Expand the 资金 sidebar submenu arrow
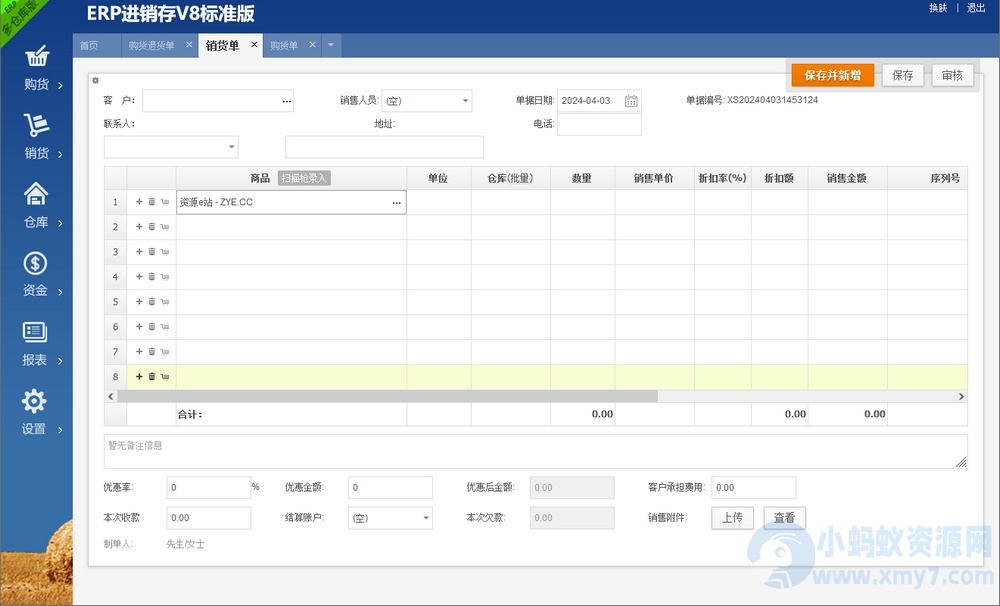 tap(60, 292)
